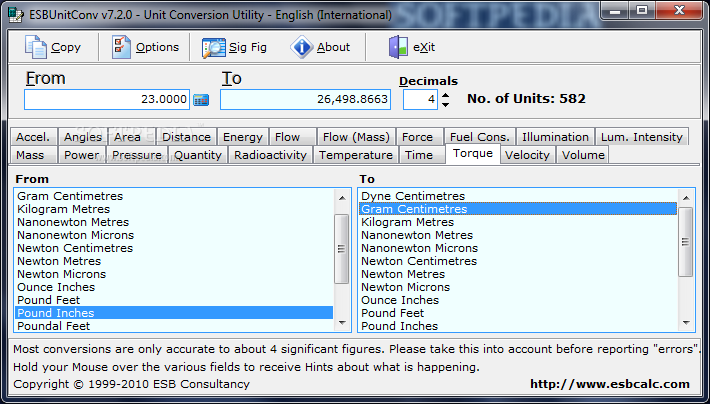Pick Newton Metres in To list

pos(518,274)
